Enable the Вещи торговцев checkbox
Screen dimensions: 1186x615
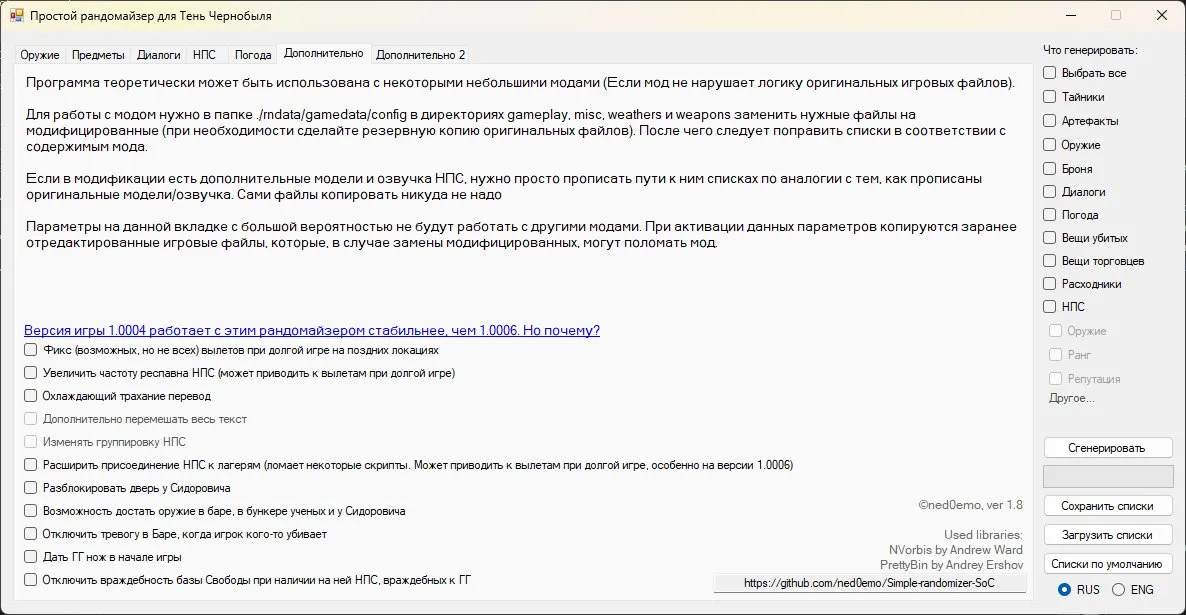coord(1050,261)
